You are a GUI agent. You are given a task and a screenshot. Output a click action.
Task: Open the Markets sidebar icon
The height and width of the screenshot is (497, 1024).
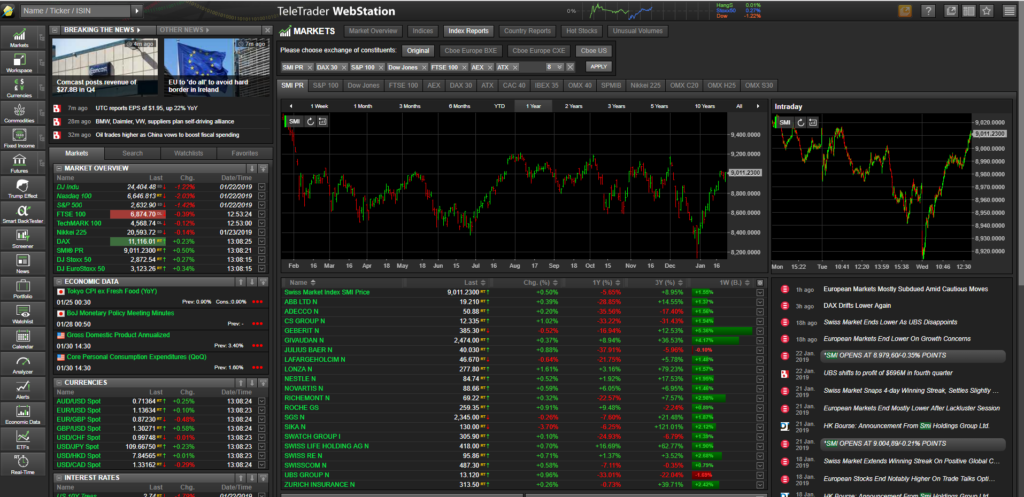click(20, 38)
